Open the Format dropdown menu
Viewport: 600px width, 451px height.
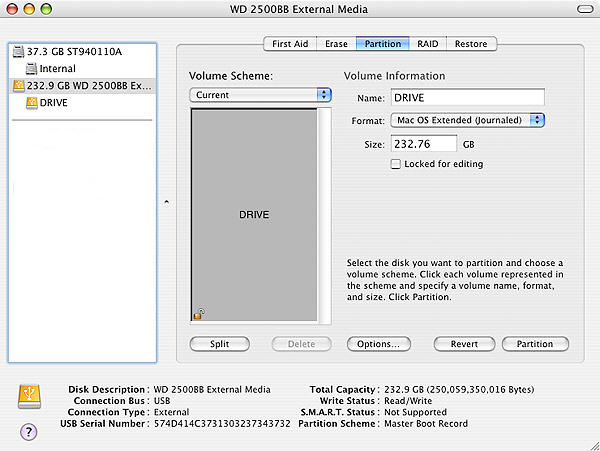point(467,120)
